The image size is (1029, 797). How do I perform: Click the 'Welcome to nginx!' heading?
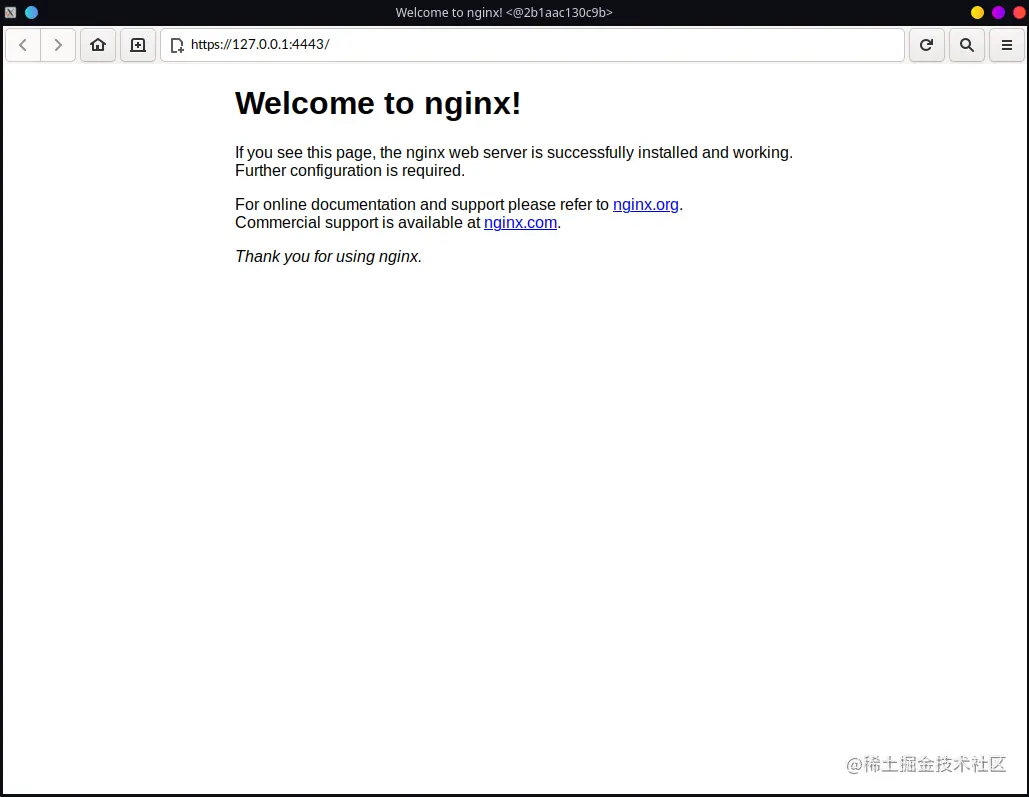[377, 103]
